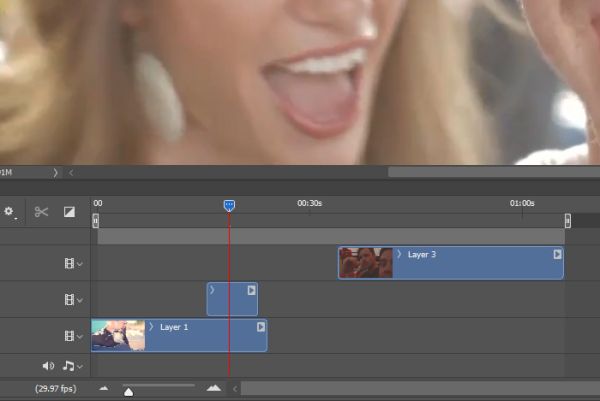The height and width of the screenshot is (401, 600).
Task: Zoom in timeline large mountains icon
Action: pyautogui.click(x=214, y=388)
